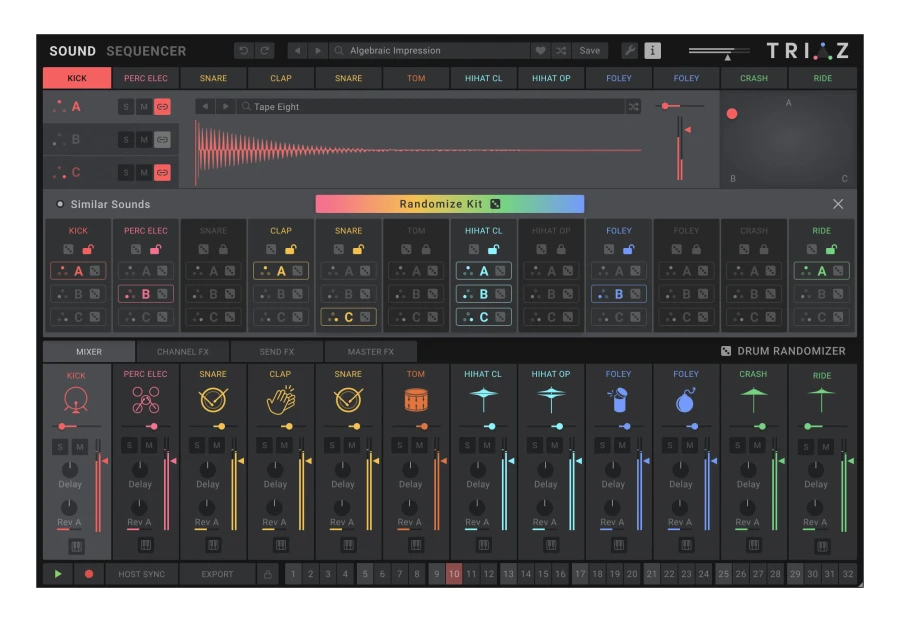Click the orange tom drum icon in mixer
Screen dimensions: 900x622
(x=416, y=400)
